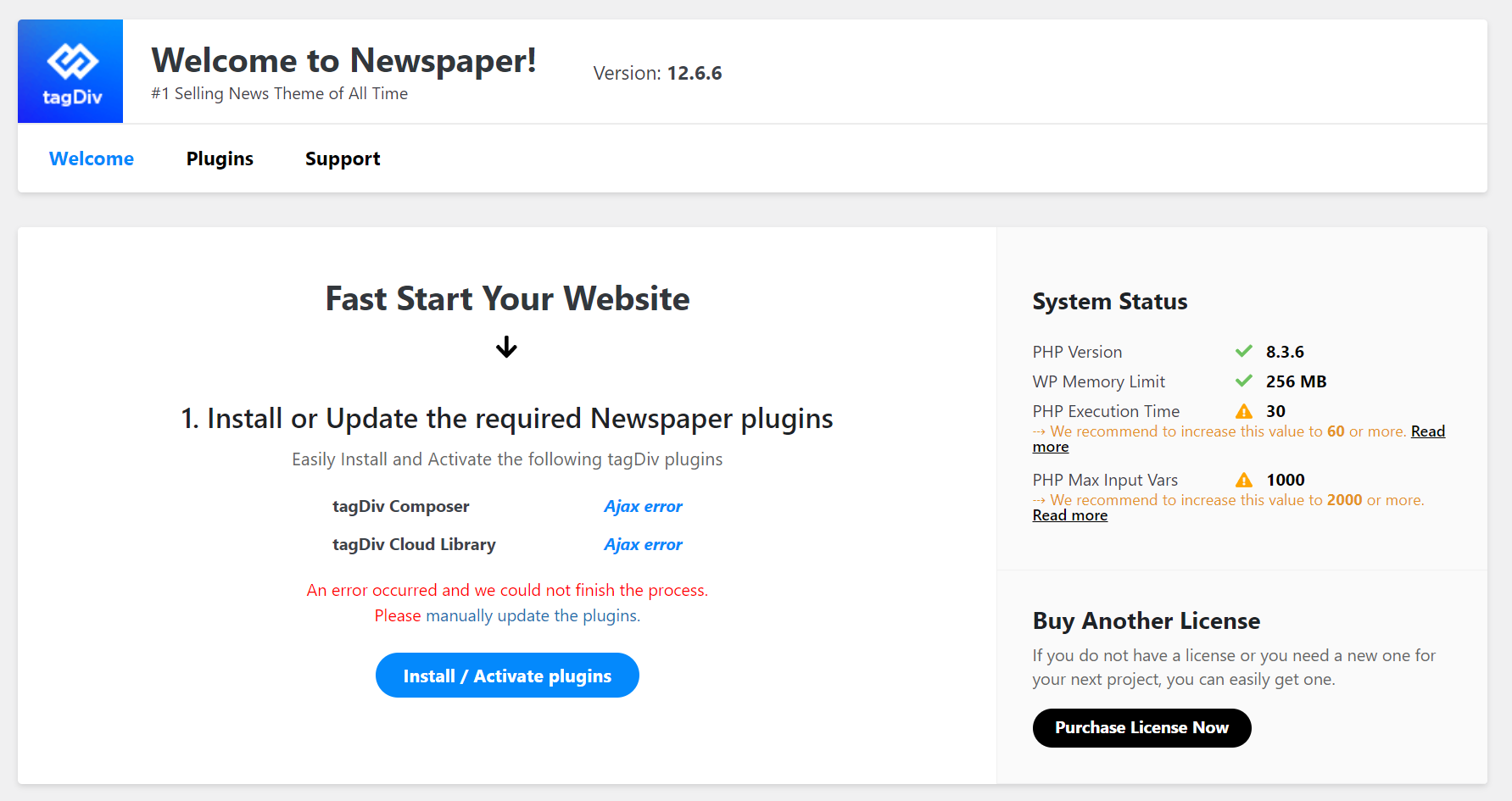Image resolution: width=1512 pixels, height=801 pixels.
Task: Click the red 'An error occurred' message
Action: pyautogui.click(x=507, y=590)
